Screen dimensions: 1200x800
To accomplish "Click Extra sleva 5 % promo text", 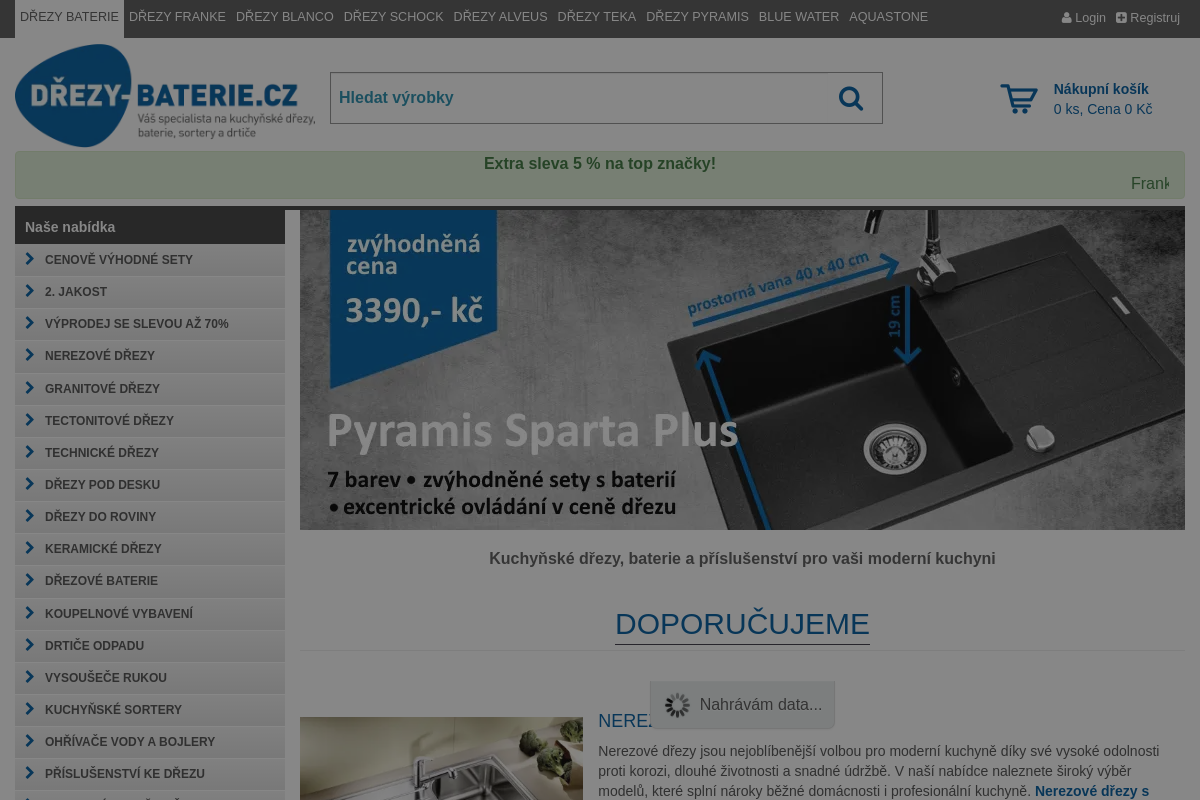I will pyautogui.click(x=600, y=163).
